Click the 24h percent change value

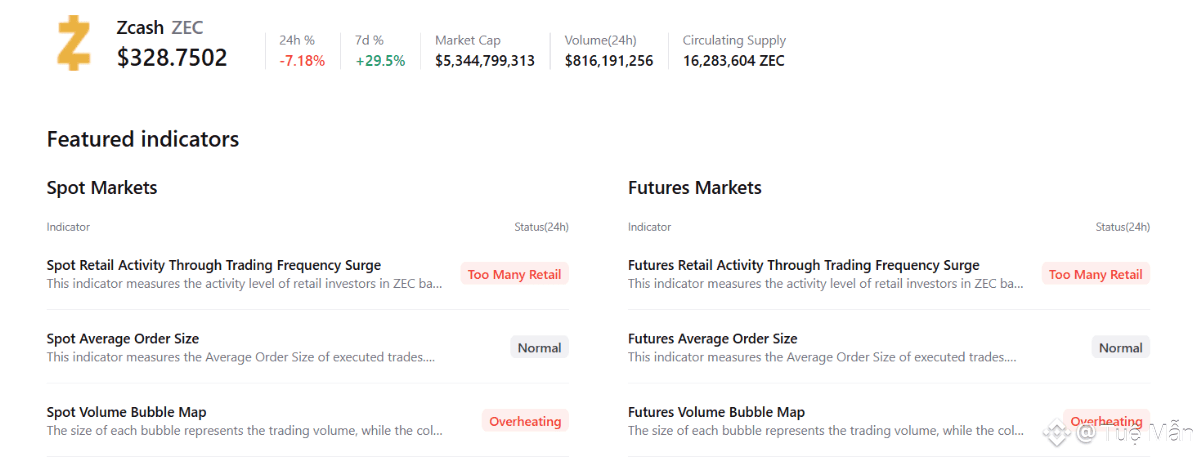click(x=302, y=61)
